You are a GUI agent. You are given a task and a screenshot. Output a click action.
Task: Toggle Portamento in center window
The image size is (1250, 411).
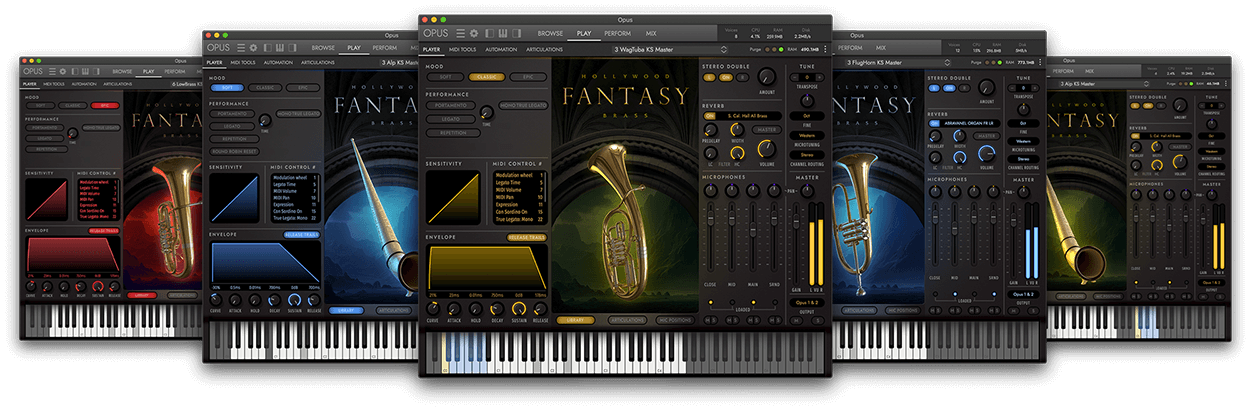(450, 105)
